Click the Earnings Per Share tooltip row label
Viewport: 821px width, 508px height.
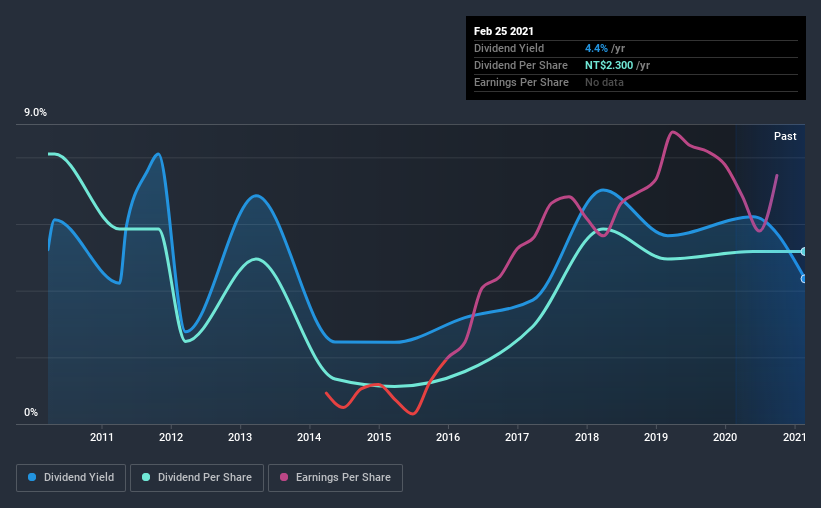click(521, 82)
